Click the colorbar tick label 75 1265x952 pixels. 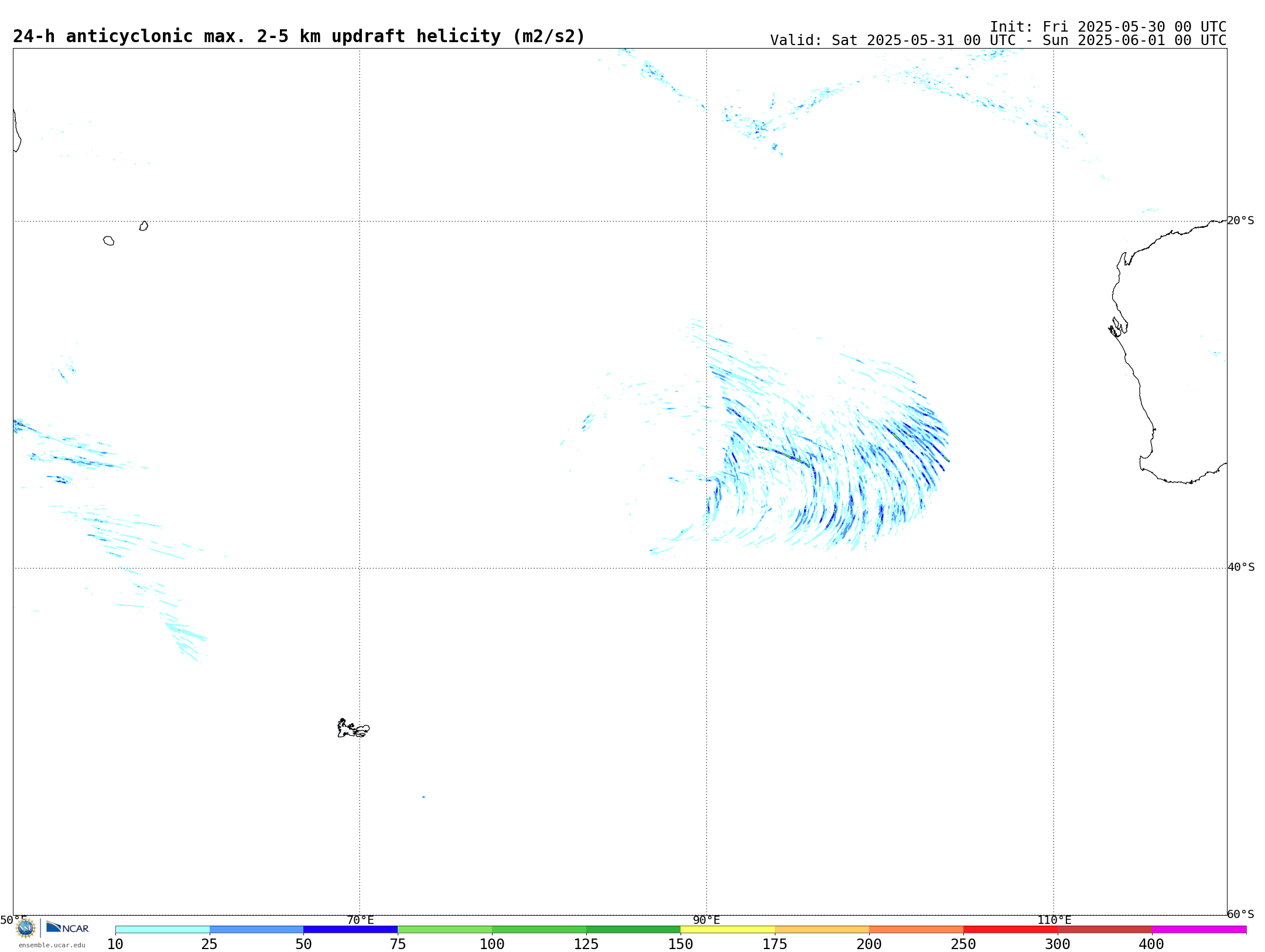tap(398, 944)
